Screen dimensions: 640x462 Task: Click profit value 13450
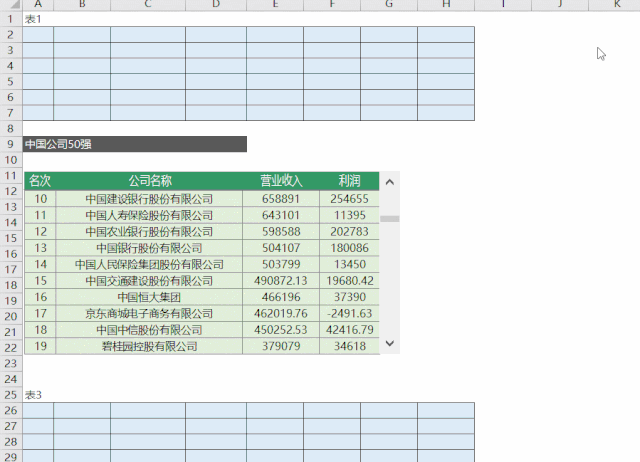pos(349,264)
